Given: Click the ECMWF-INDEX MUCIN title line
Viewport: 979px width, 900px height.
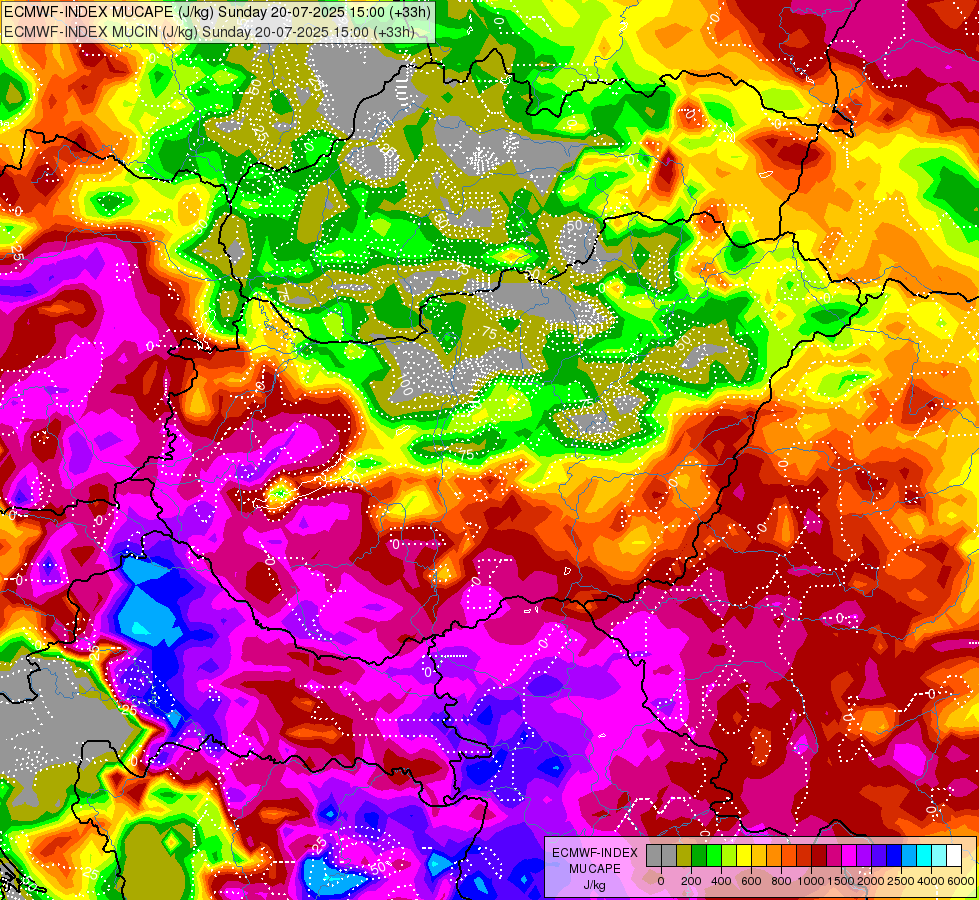Looking at the screenshot, I should [209, 31].
